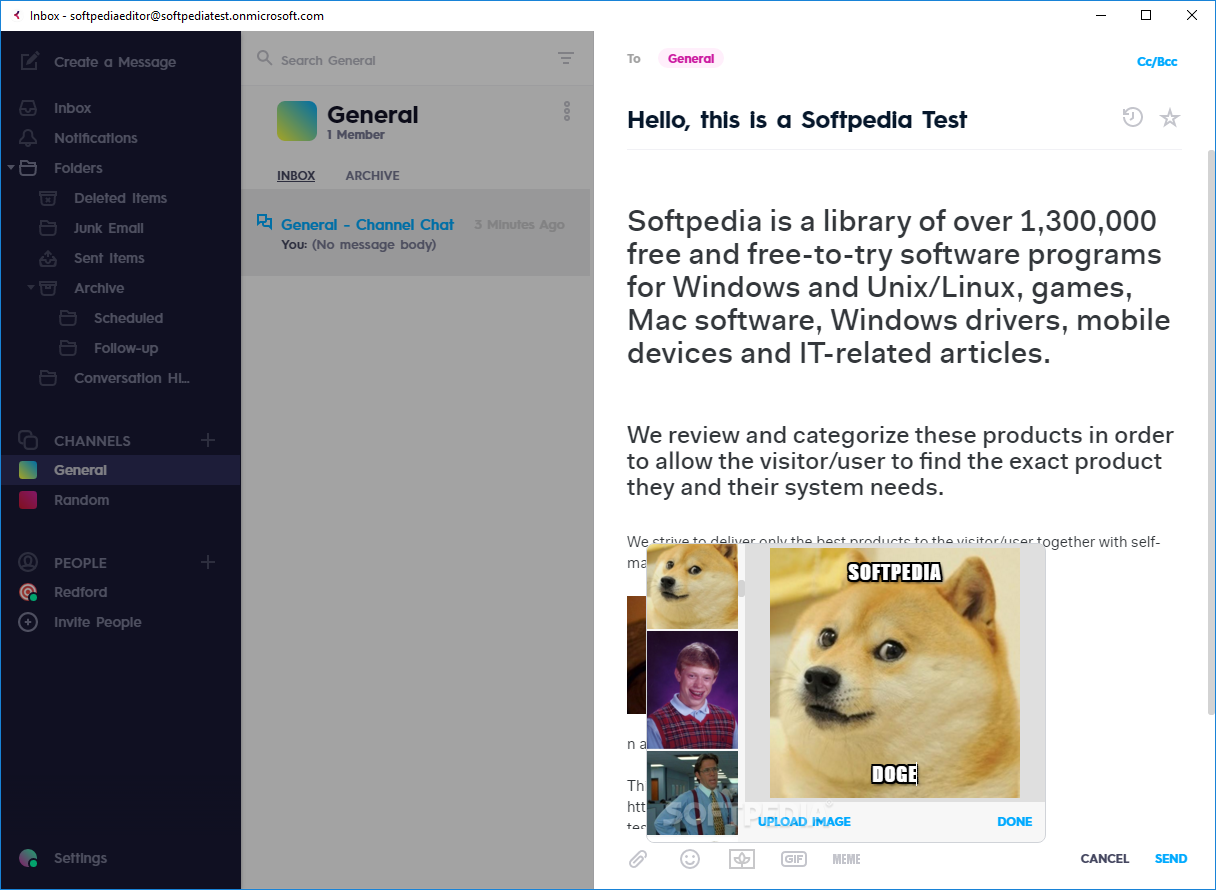1216x890 pixels.
Task: Open the emoji picker
Action: [690, 859]
